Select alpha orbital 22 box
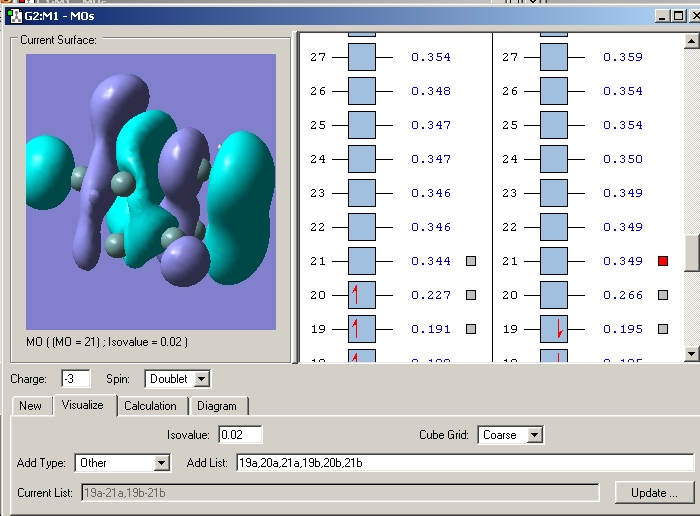 [362, 227]
